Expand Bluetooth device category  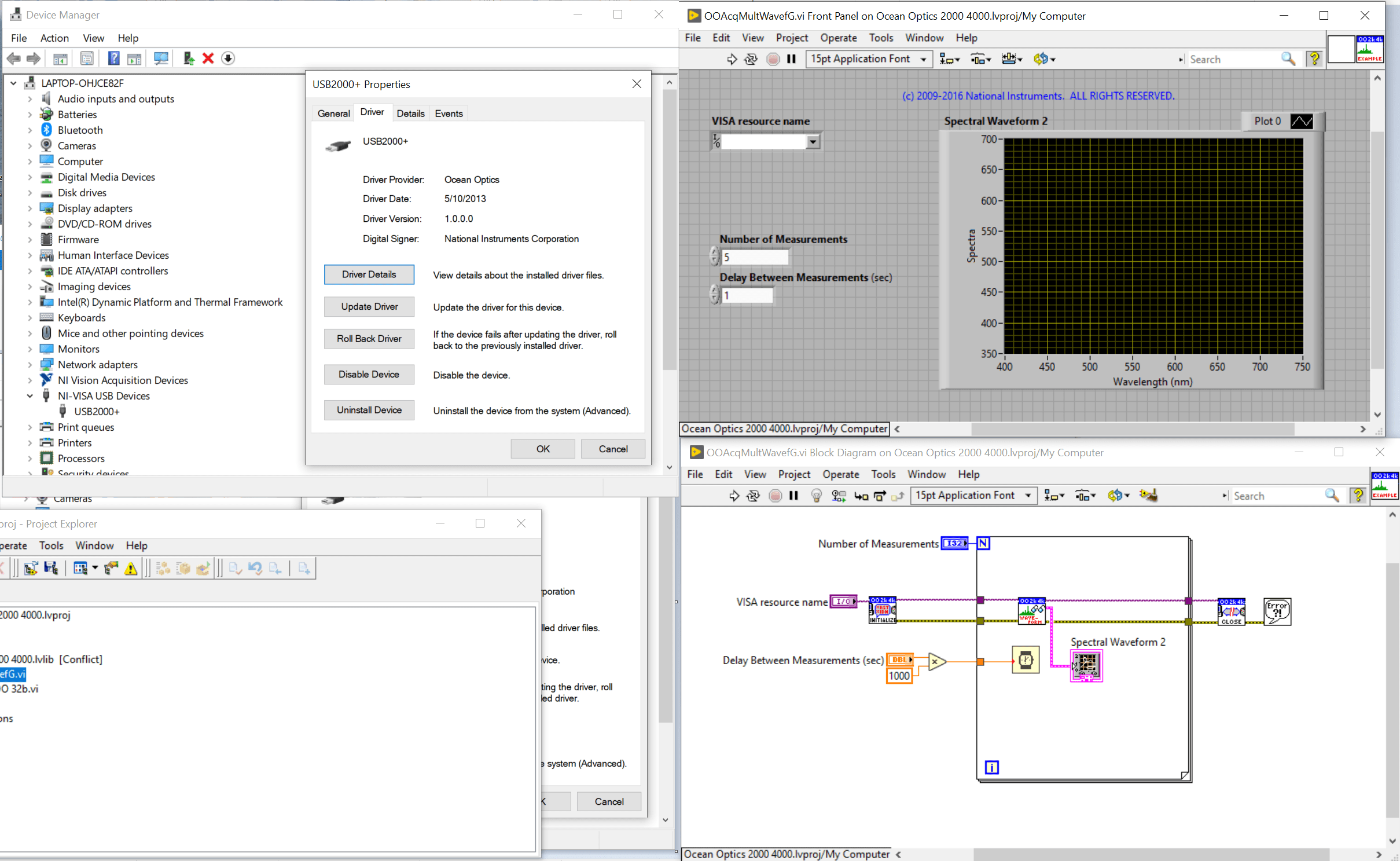coord(30,130)
